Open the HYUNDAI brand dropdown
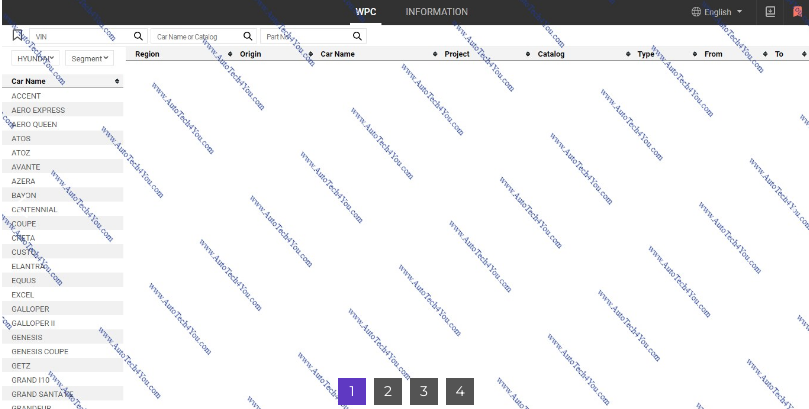This screenshot has height=409, width=809. [x=34, y=58]
